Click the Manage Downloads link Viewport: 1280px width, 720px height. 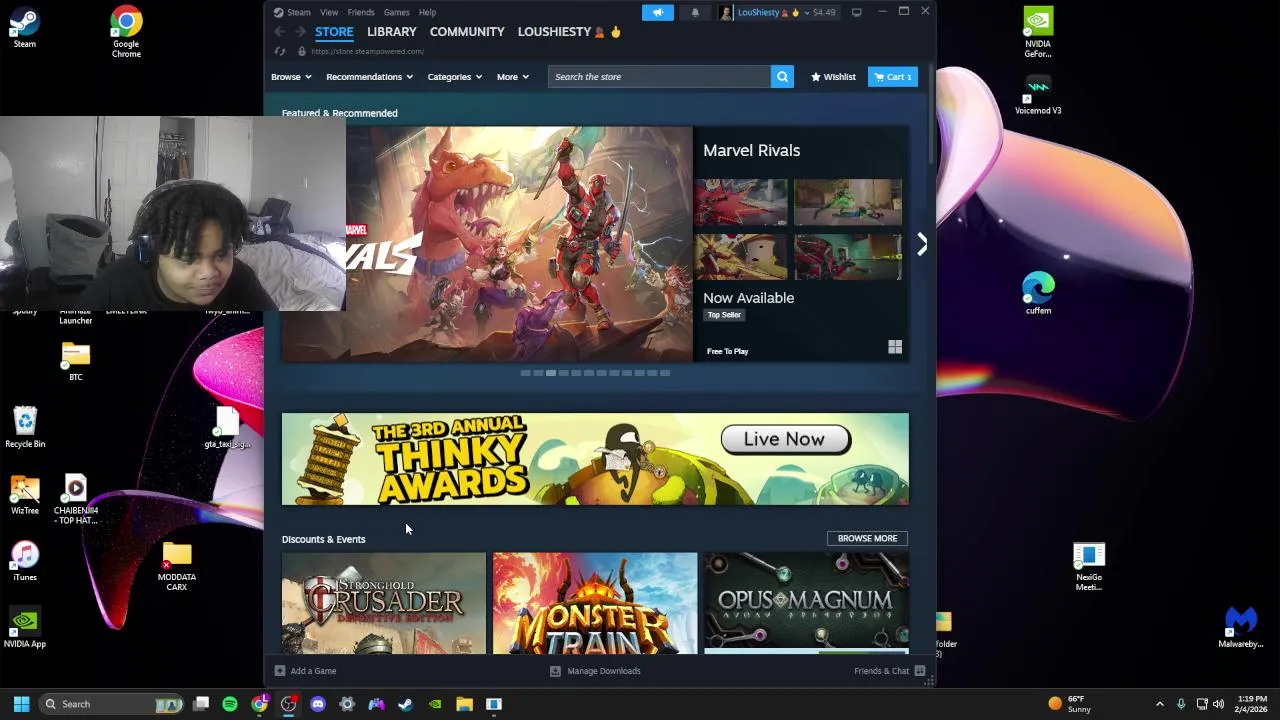click(604, 671)
